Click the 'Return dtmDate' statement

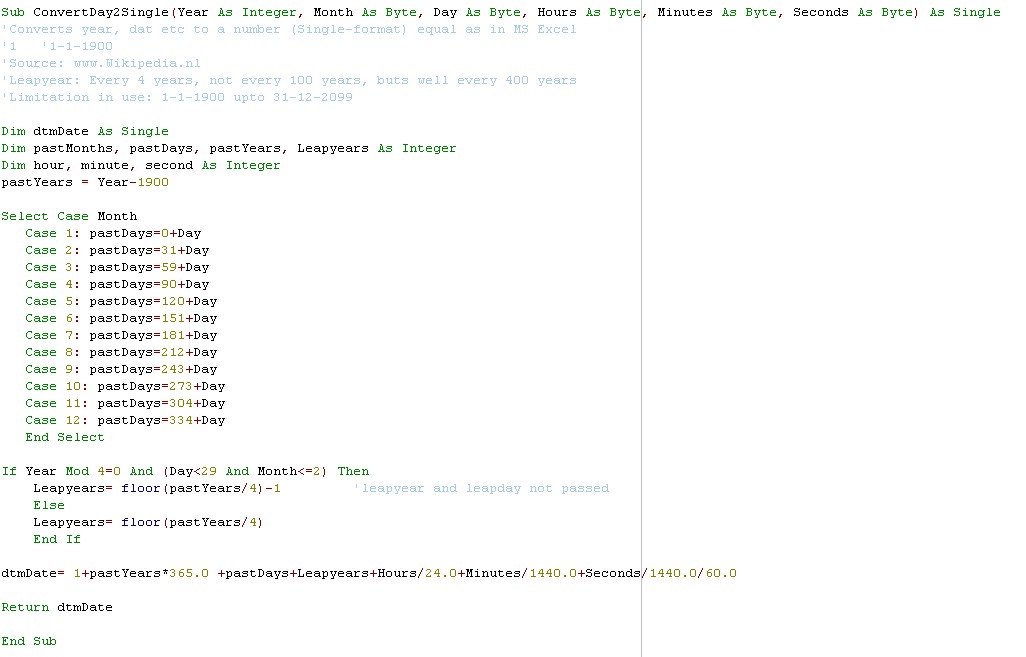57,607
